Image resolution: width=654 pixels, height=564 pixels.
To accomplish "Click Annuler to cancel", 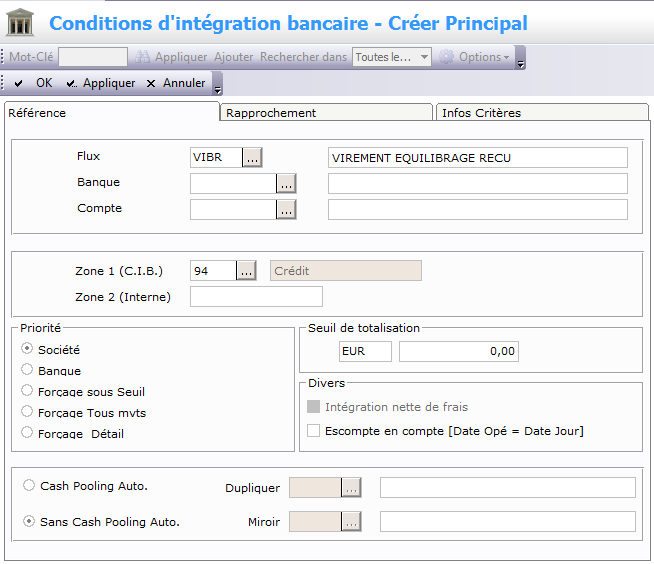I will point(176,83).
